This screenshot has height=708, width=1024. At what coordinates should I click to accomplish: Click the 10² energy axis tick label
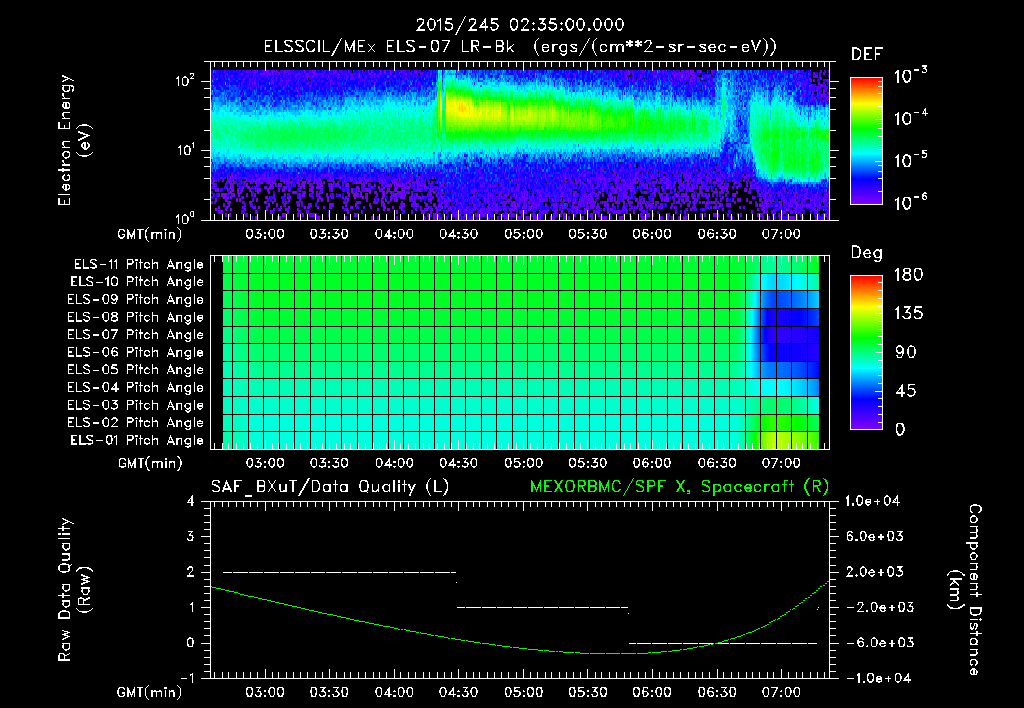pyautogui.click(x=185, y=81)
